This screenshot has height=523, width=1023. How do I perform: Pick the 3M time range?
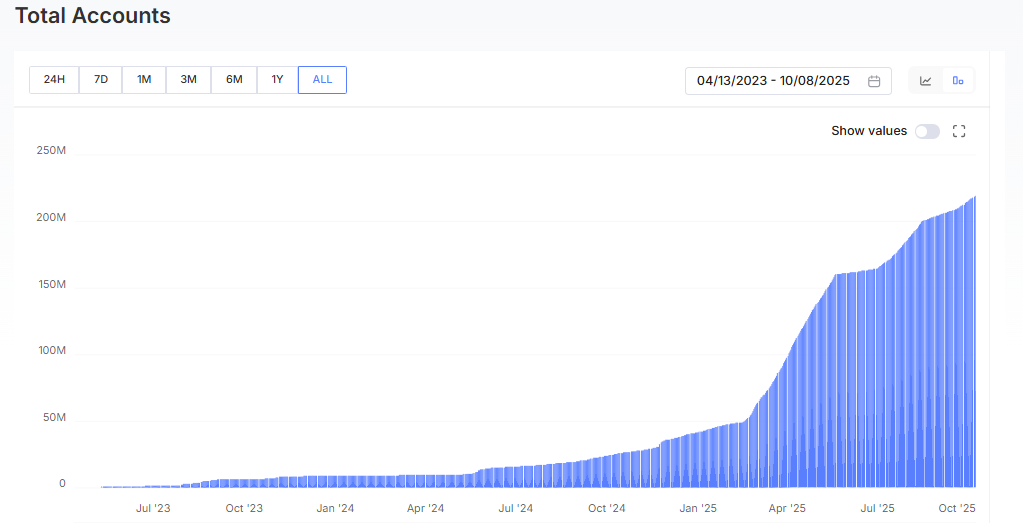click(x=188, y=80)
